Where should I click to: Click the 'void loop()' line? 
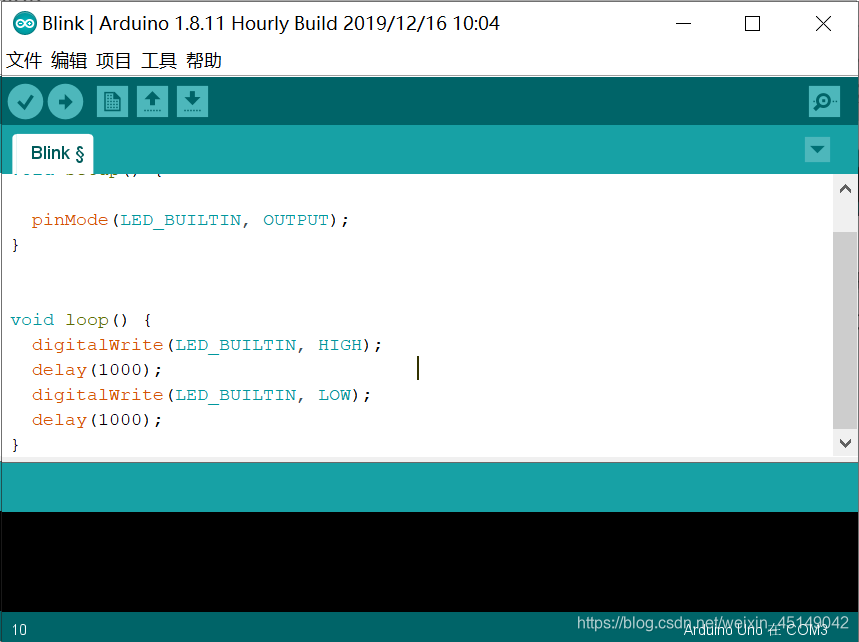coord(81,320)
